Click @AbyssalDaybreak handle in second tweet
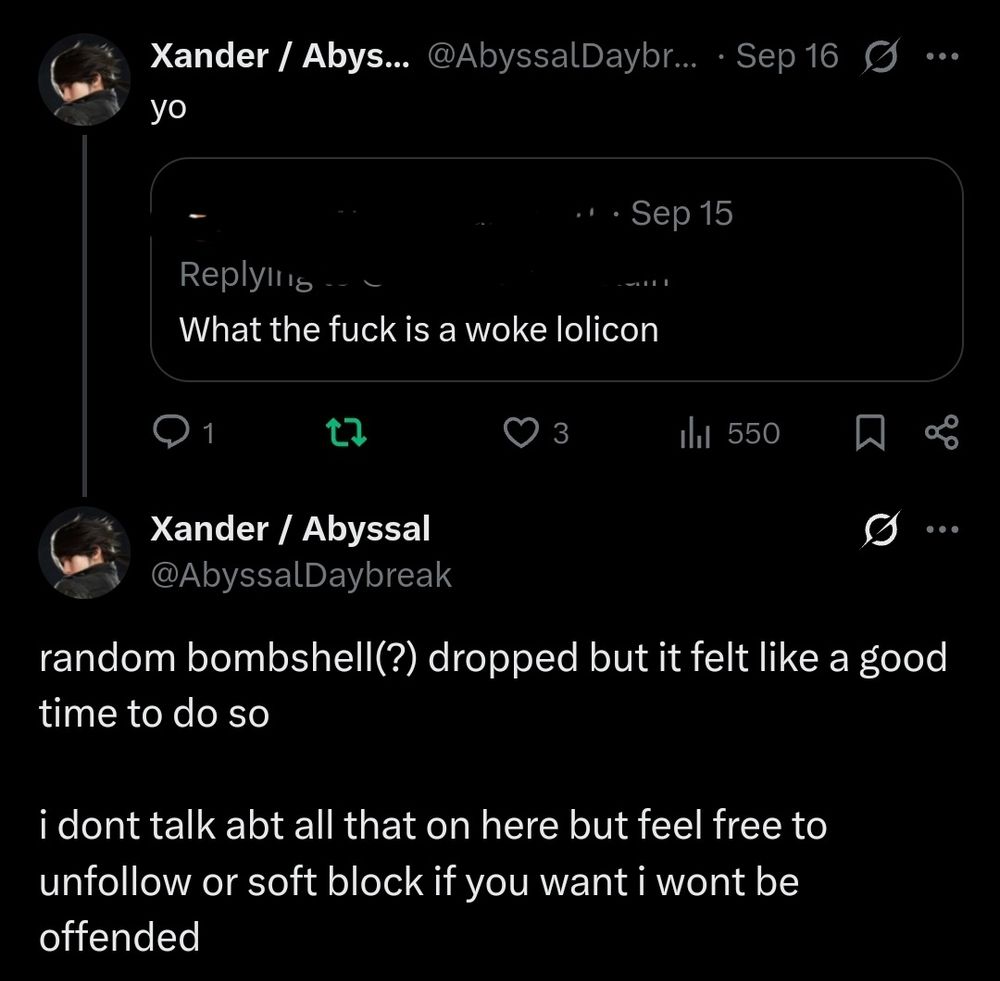Screen dimensions: 1000x981 click(300, 575)
